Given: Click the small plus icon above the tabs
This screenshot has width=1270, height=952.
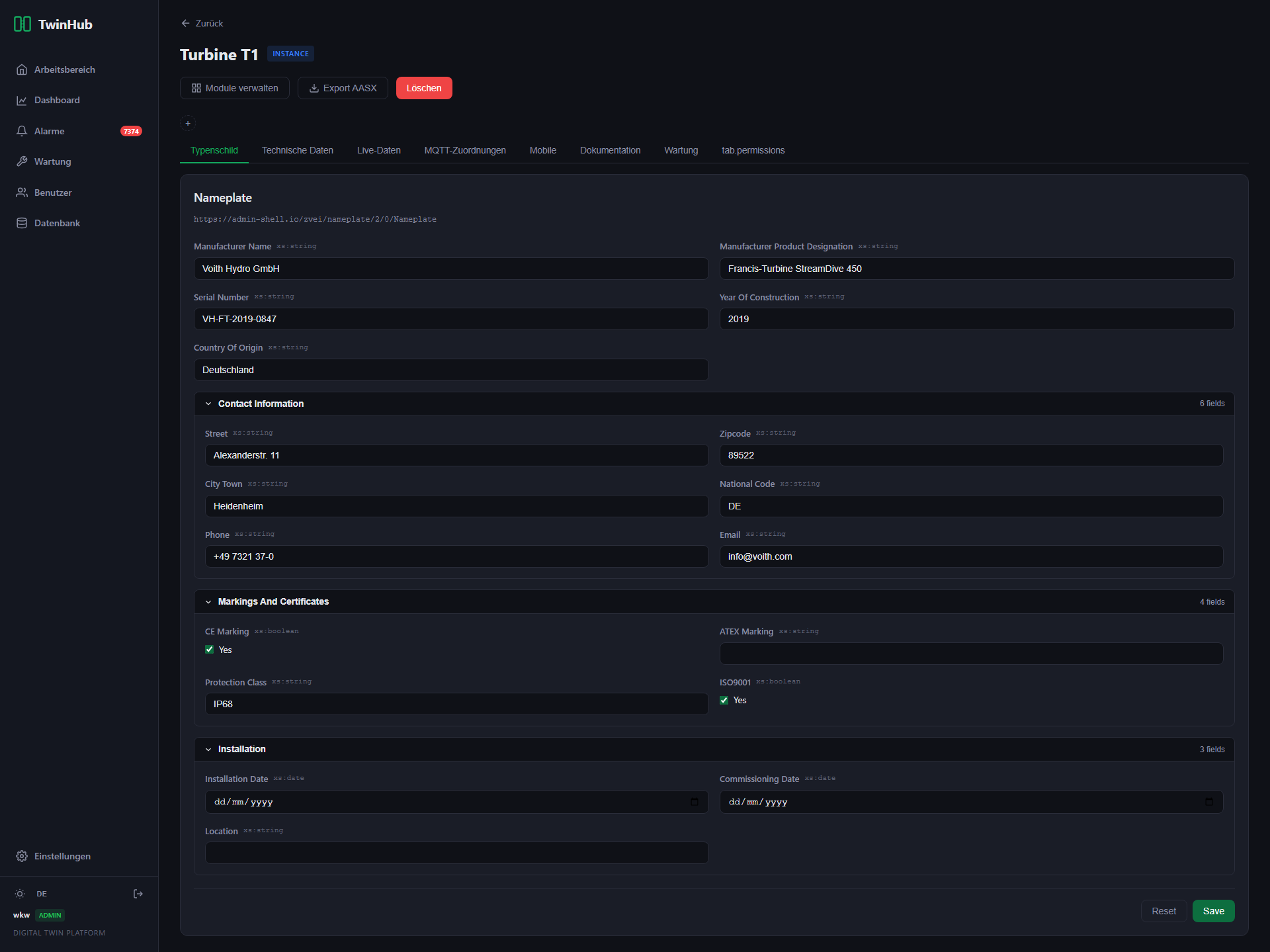Looking at the screenshot, I should click(188, 123).
